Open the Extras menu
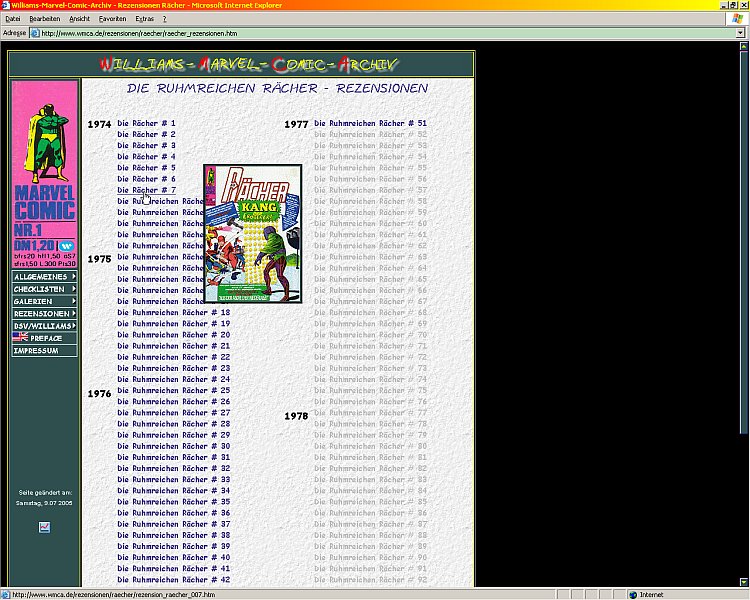Image resolution: width=750 pixels, height=600 pixels. coord(144,19)
